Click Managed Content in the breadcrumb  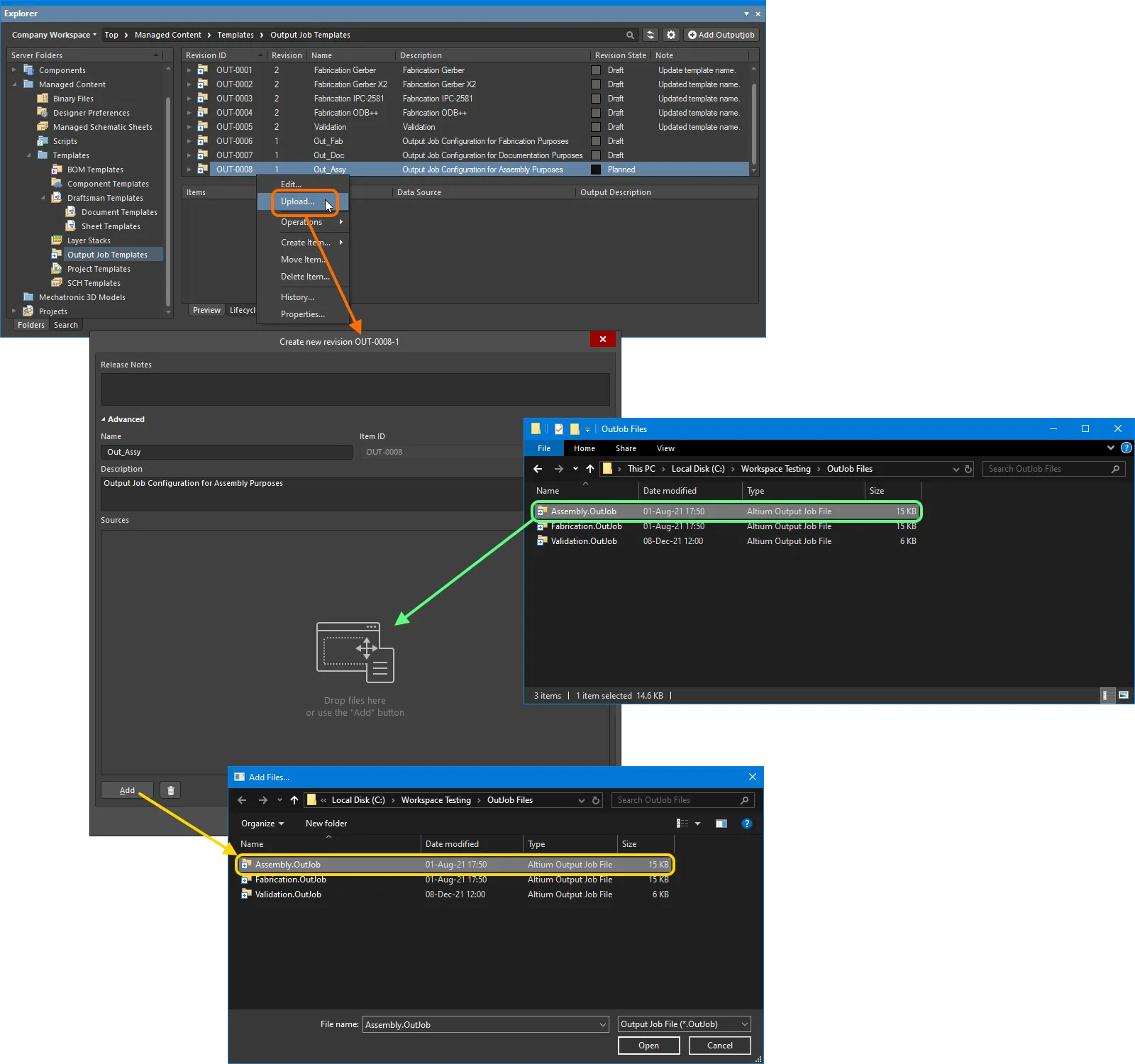click(168, 35)
